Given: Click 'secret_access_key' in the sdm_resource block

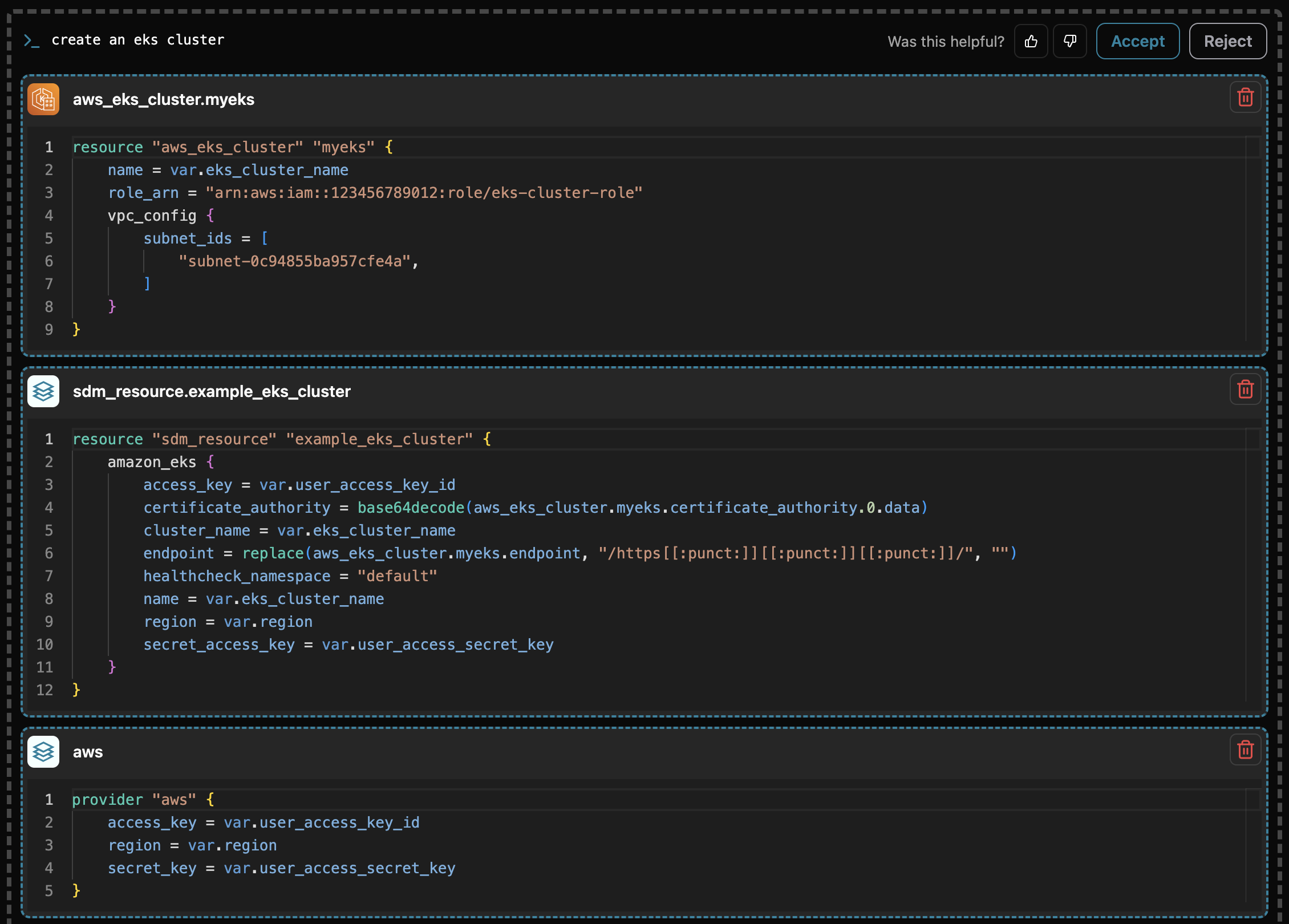Looking at the screenshot, I should point(219,645).
